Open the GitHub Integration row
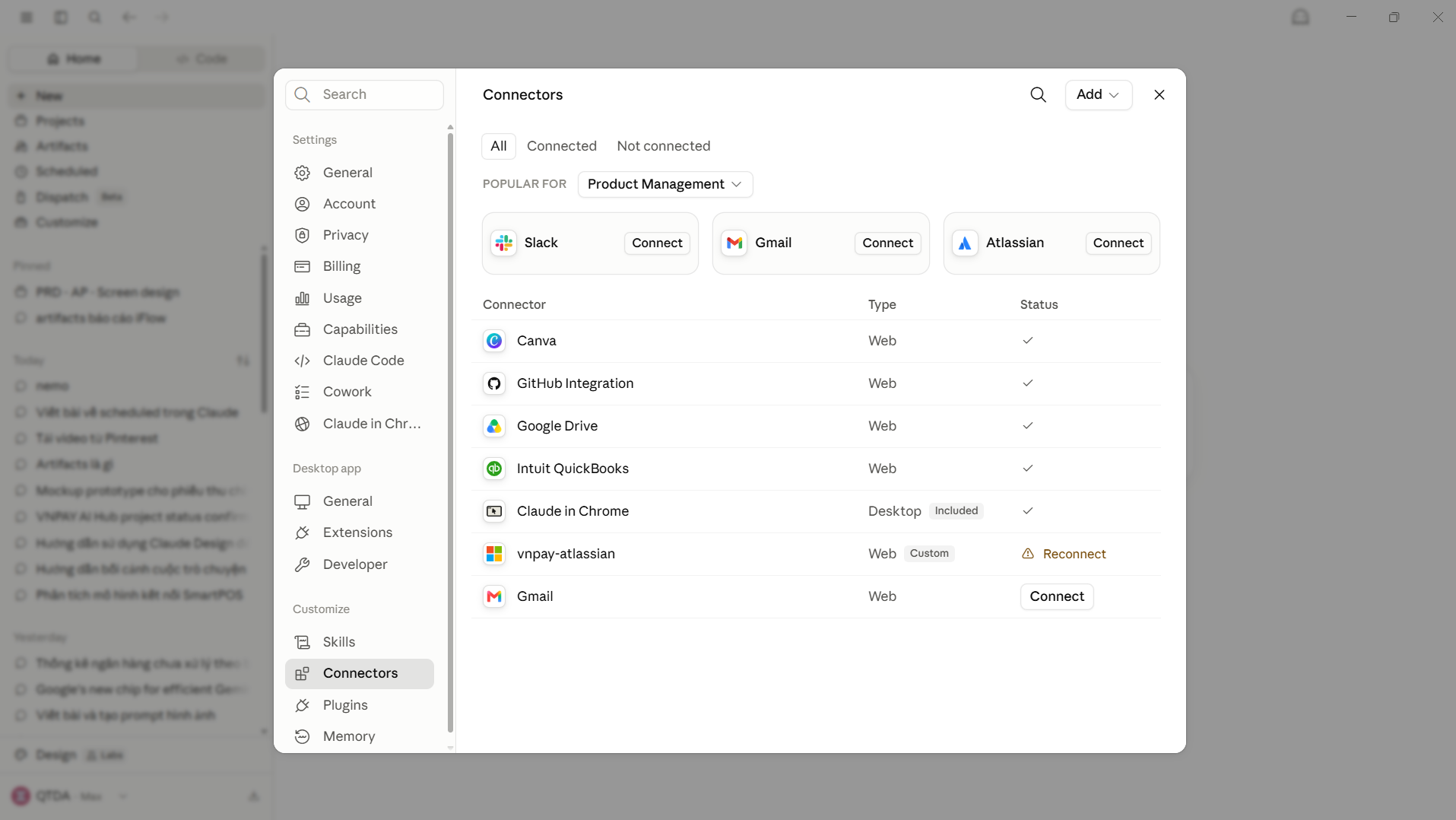 [x=817, y=383]
